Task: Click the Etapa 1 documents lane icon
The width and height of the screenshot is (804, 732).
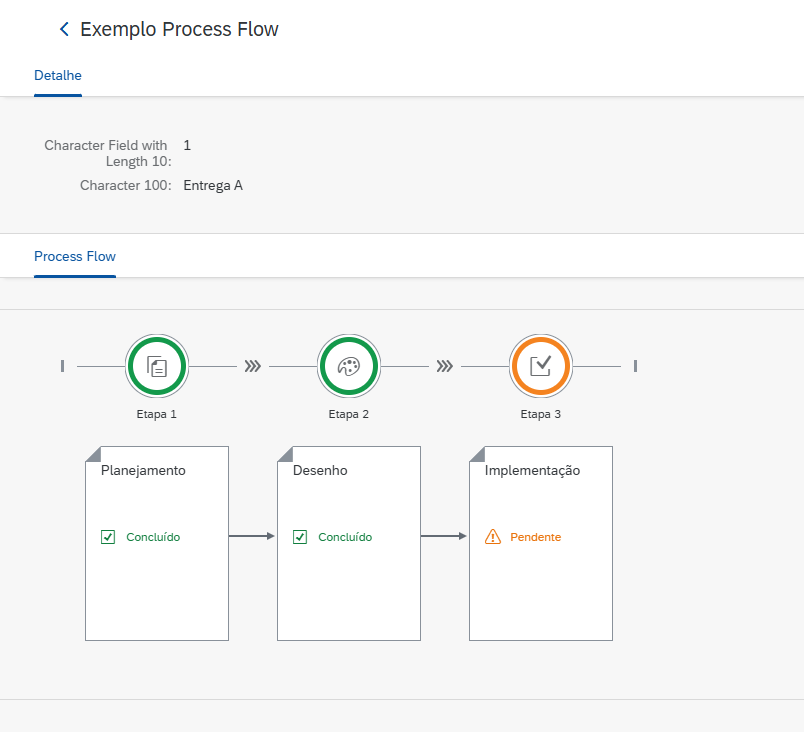Action: click(157, 366)
